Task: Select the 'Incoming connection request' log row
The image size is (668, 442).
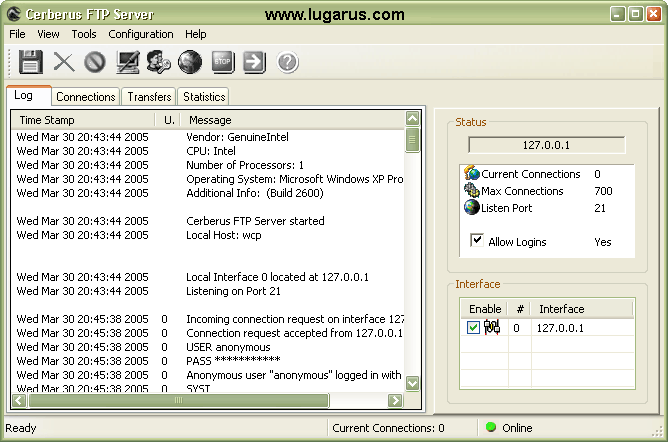Action: (x=209, y=319)
